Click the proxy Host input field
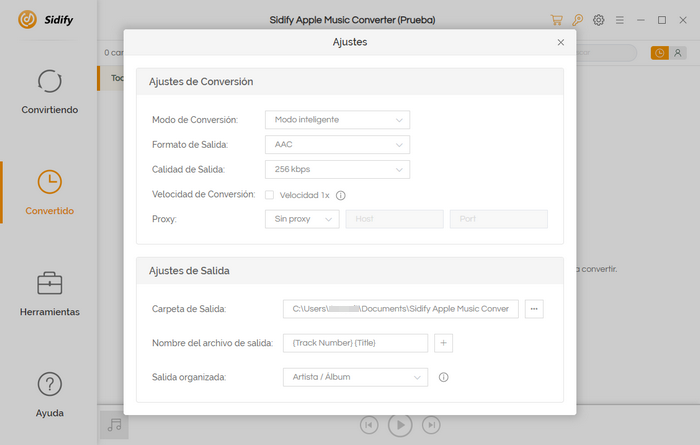Screen dimensions: 700x445 [x=395, y=219]
